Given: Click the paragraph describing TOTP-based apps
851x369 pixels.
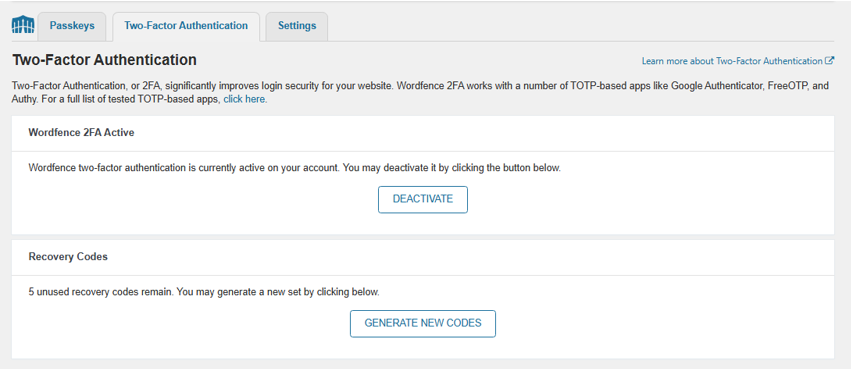Looking at the screenshot, I should coord(420,93).
